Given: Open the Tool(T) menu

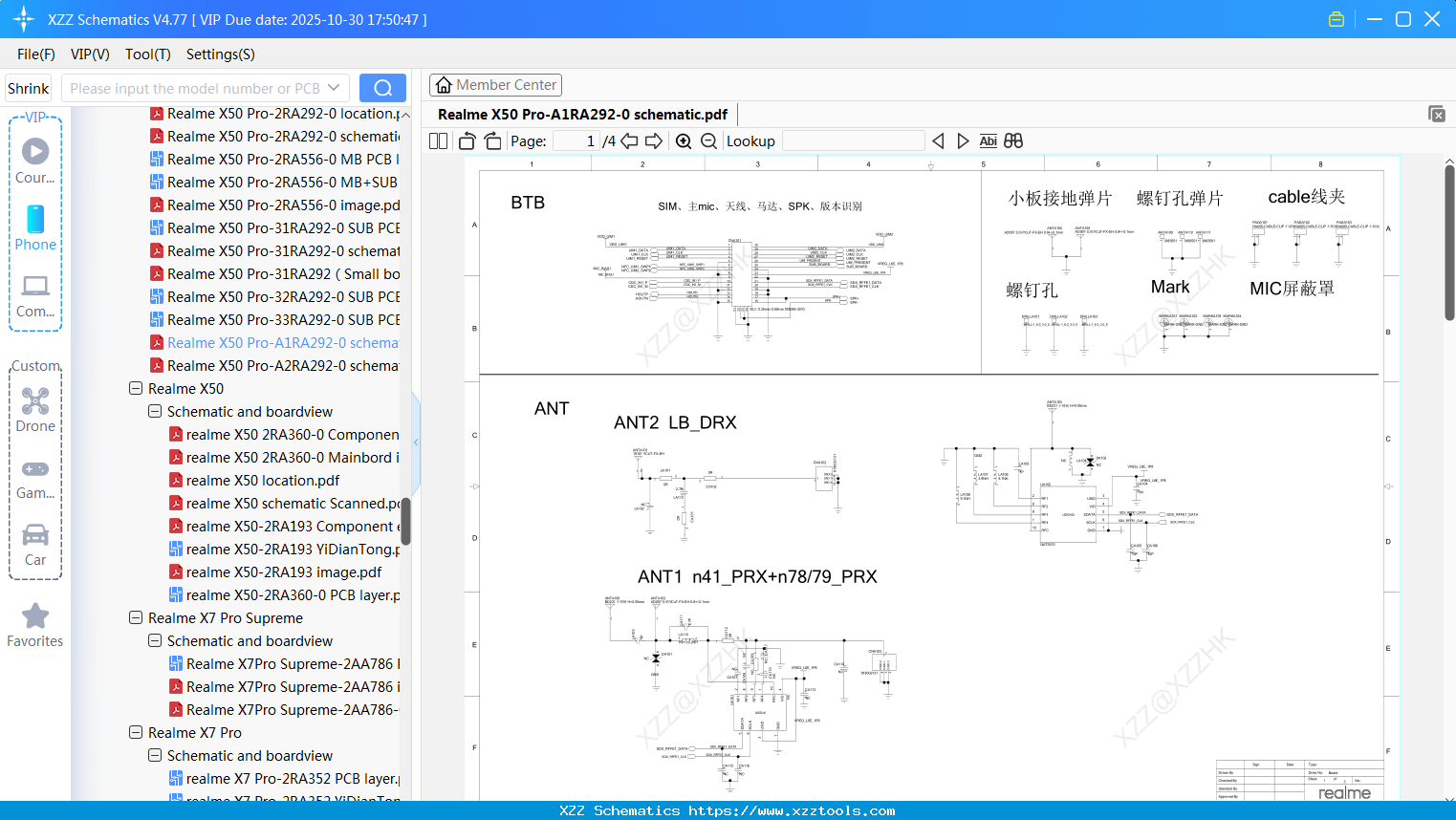Looking at the screenshot, I should [148, 54].
